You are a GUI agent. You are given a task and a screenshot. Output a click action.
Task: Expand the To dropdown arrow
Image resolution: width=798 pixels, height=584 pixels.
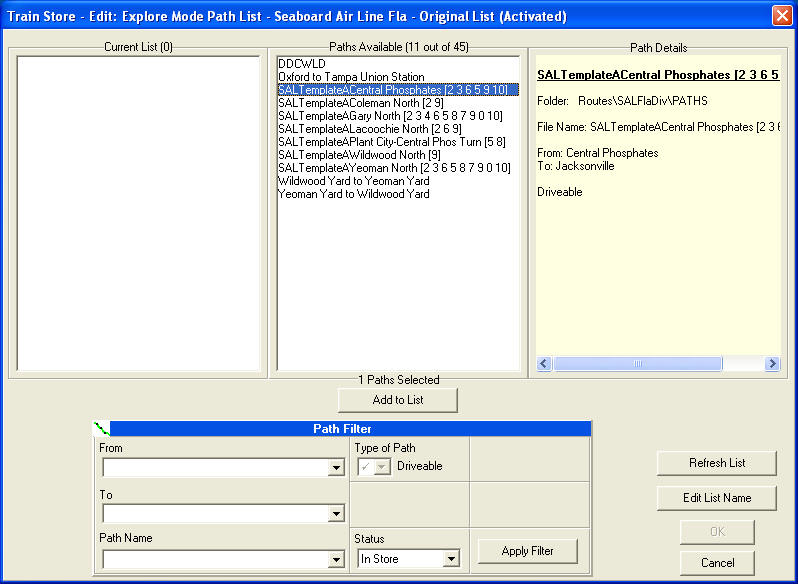336,514
